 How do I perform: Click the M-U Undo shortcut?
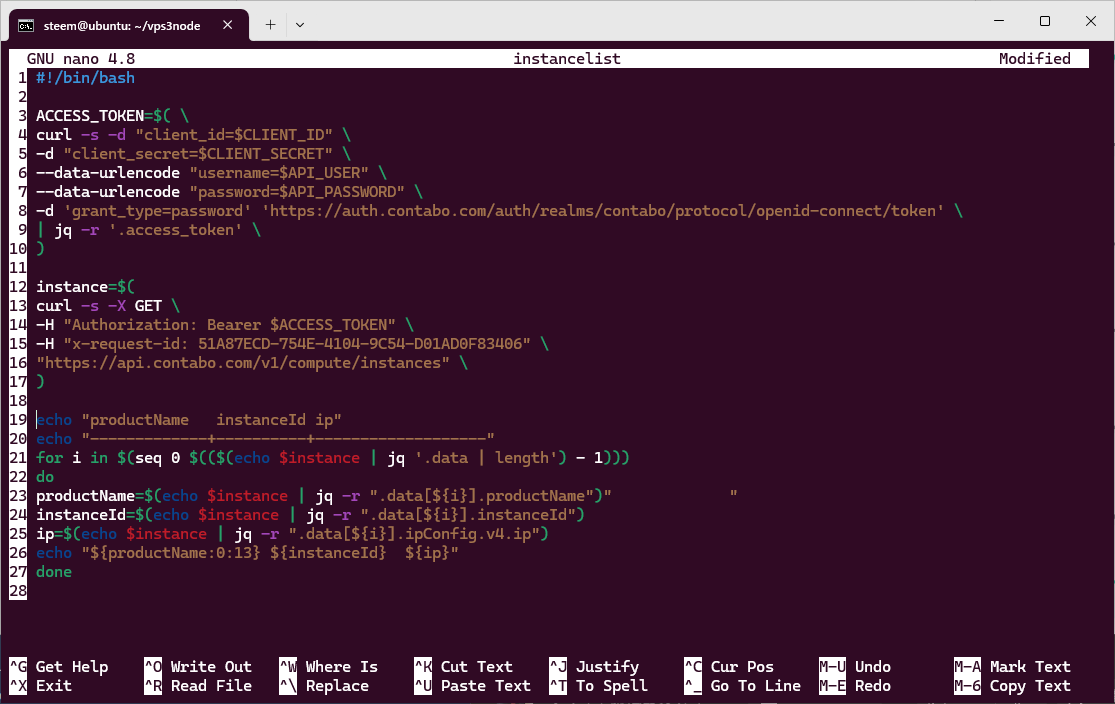pos(855,667)
